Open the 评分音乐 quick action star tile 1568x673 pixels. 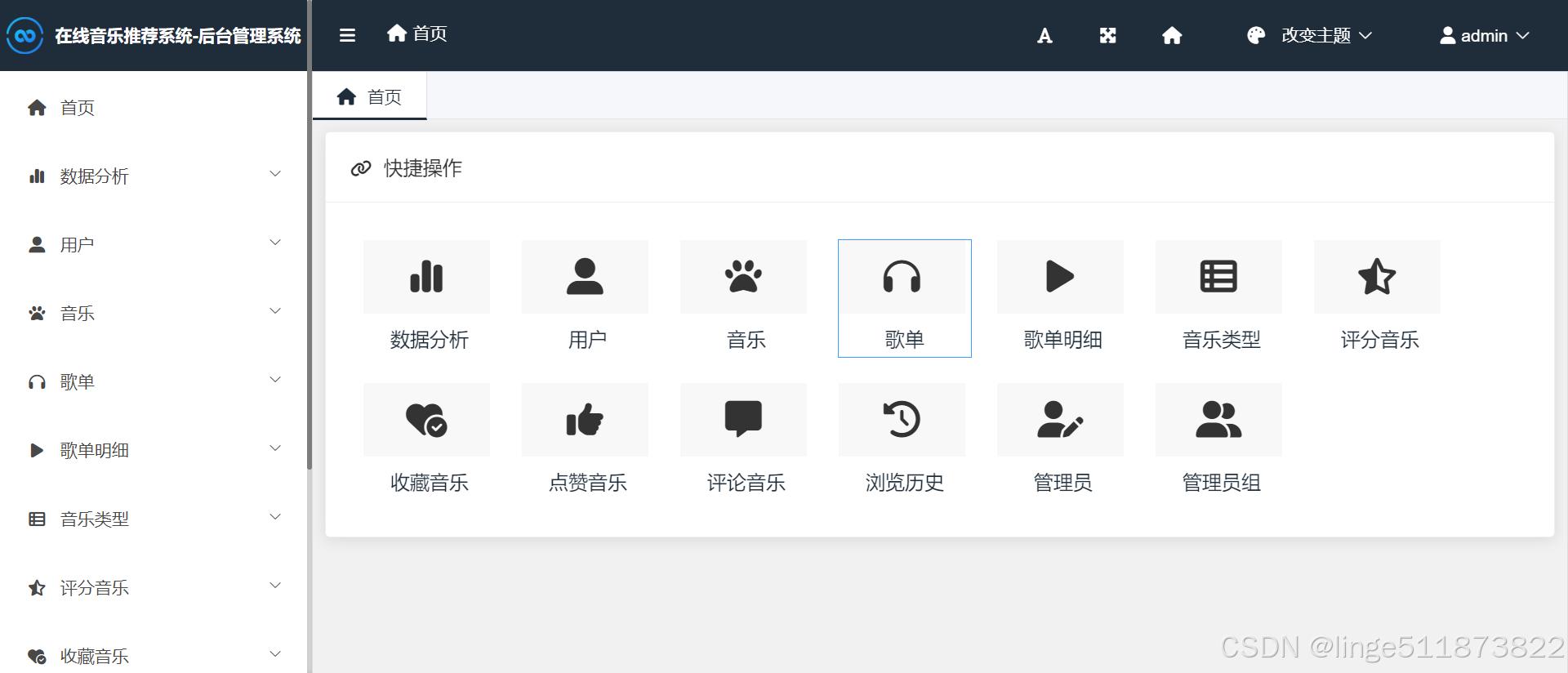1377,276
